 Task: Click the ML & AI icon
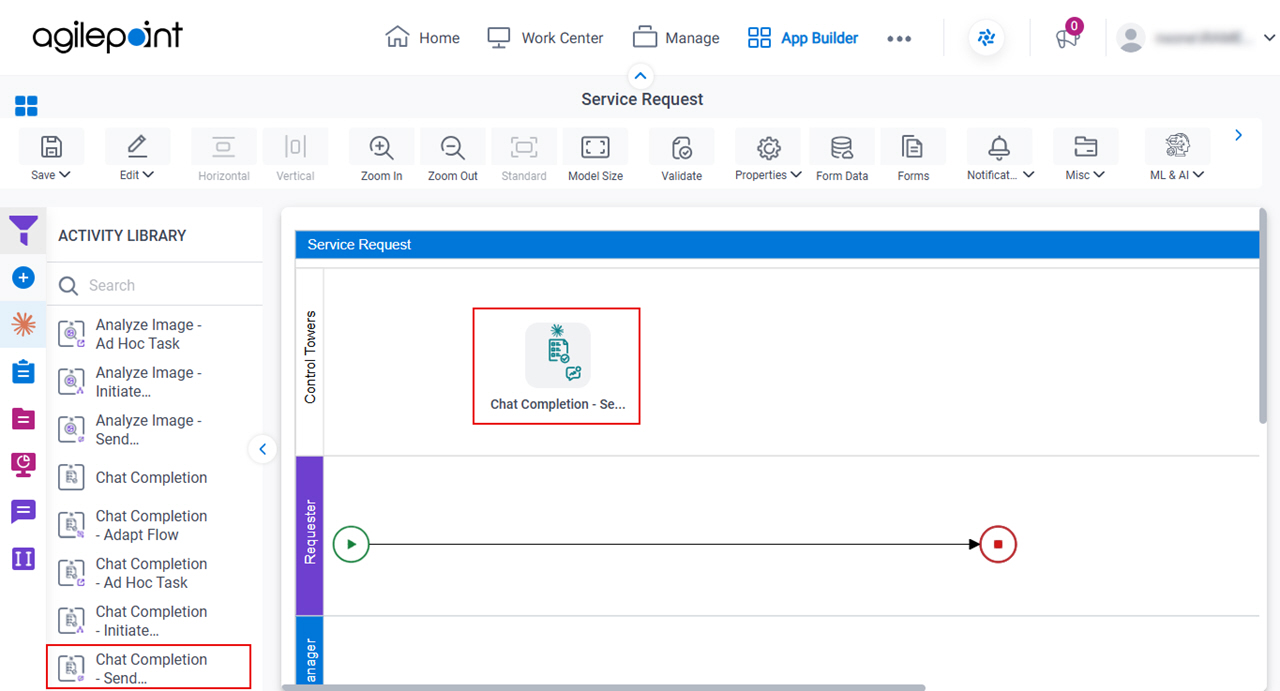point(1177,146)
